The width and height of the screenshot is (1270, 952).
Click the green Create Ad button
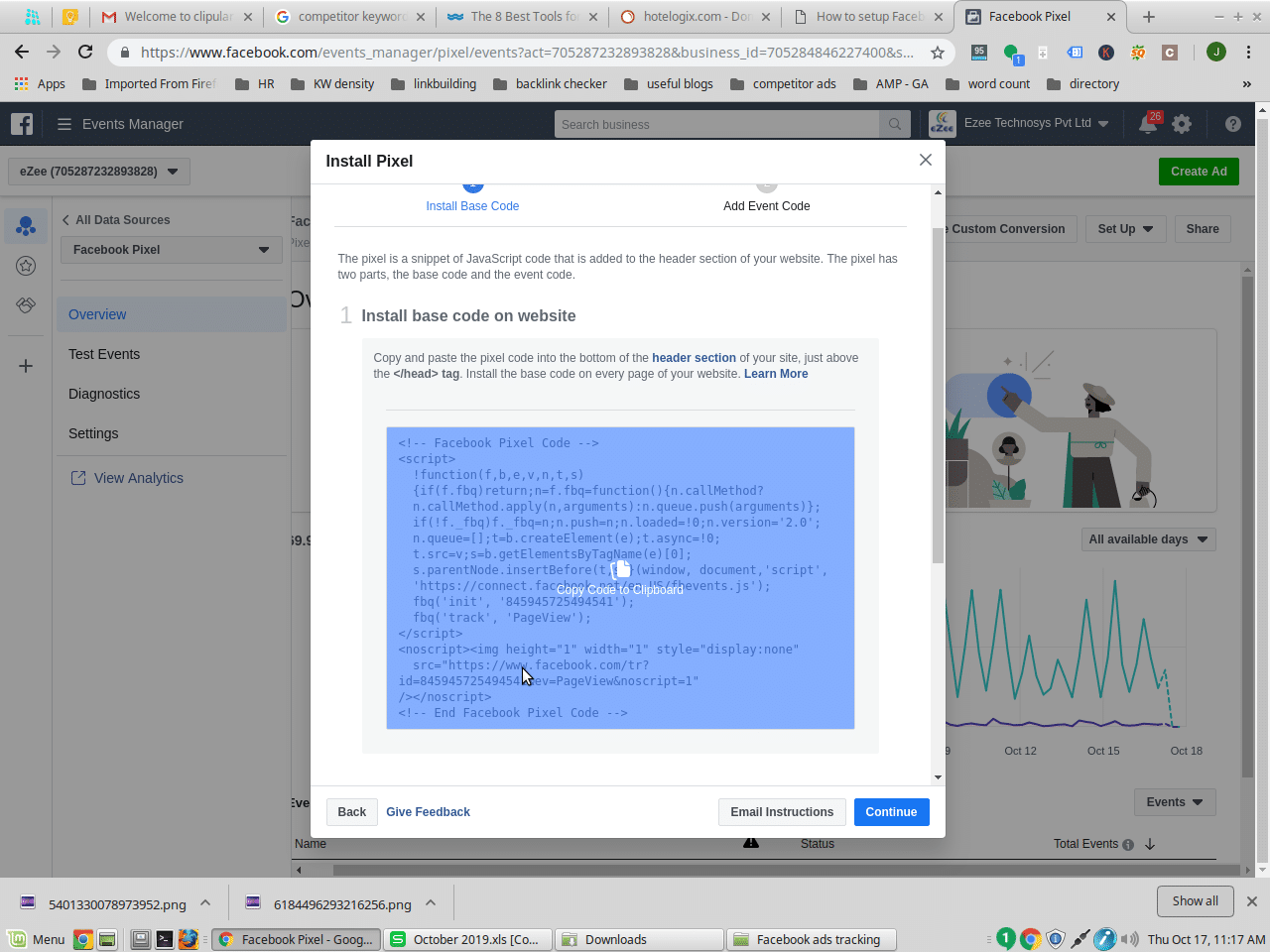(x=1199, y=172)
